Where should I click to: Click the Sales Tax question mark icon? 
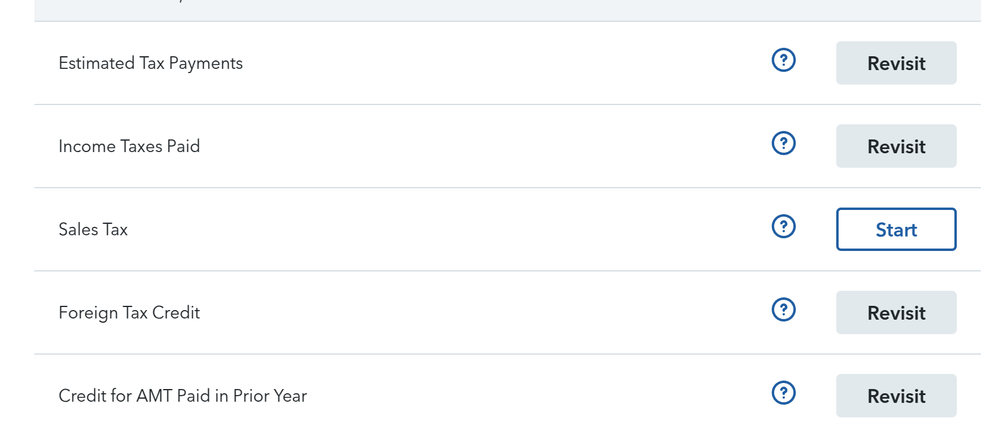click(784, 226)
